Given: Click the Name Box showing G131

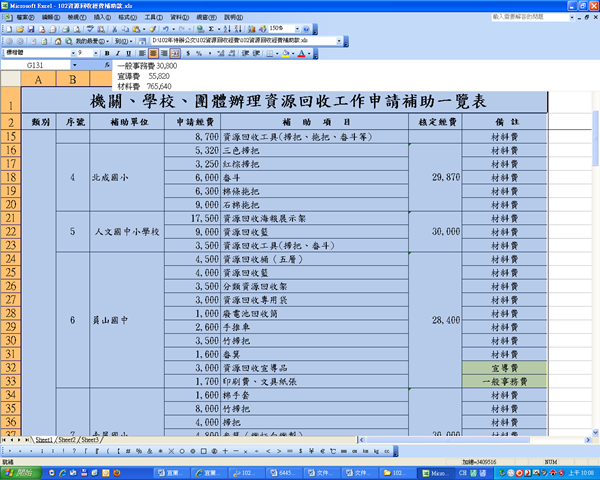Looking at the screenshot, I should pos(35,65).
